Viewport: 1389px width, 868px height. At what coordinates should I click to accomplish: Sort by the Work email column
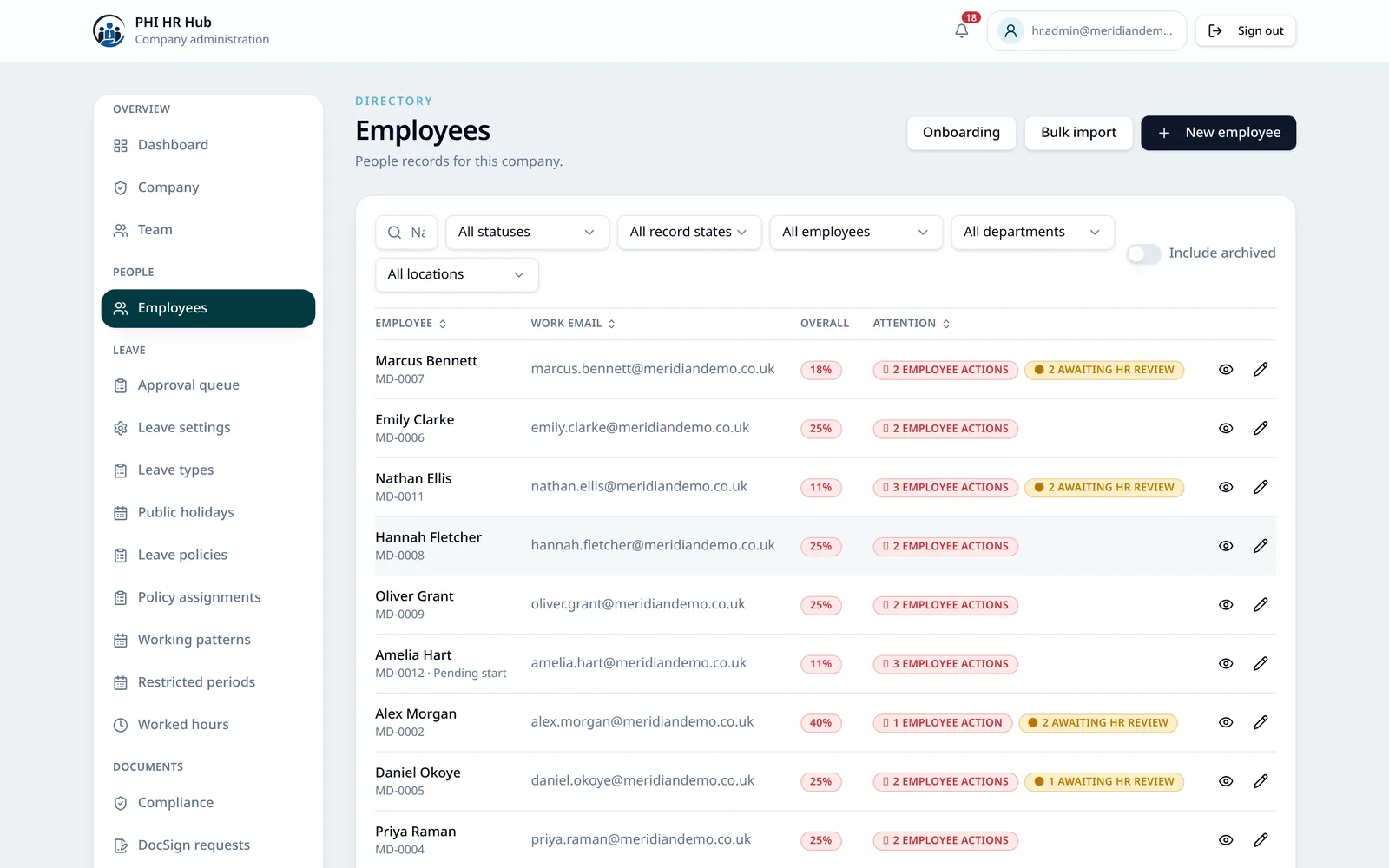(573, 324)
